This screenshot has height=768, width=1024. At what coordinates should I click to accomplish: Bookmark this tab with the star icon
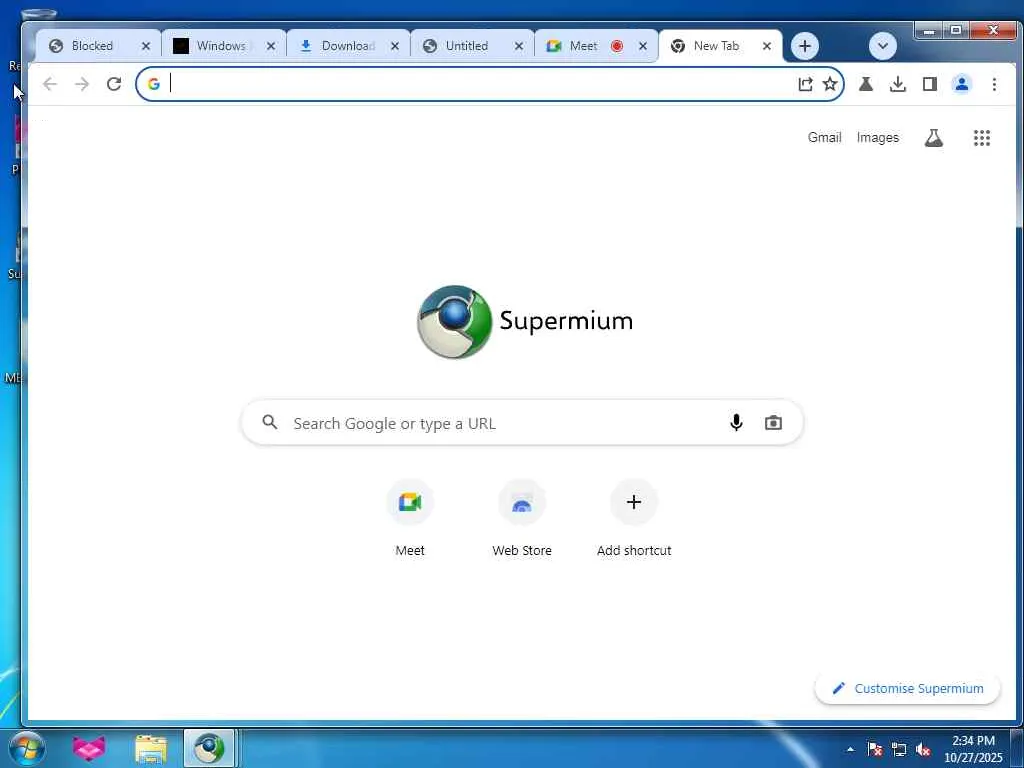pos(829,84)
